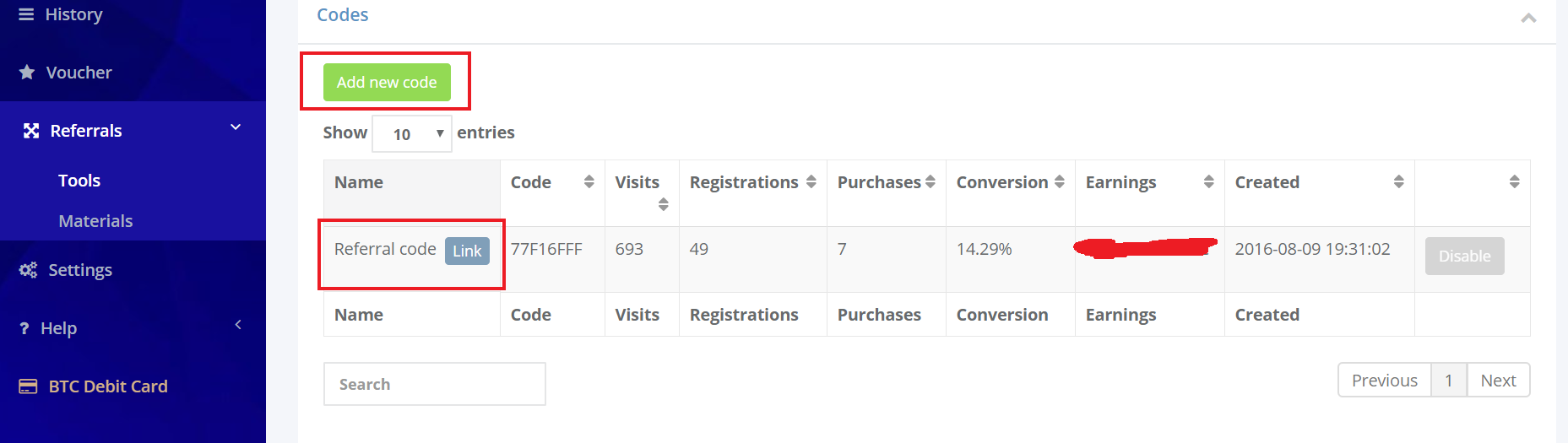The width and height of the screenshot is (1568, 443).
Task: Click the Referrals network icon
Action: [31, 130]
